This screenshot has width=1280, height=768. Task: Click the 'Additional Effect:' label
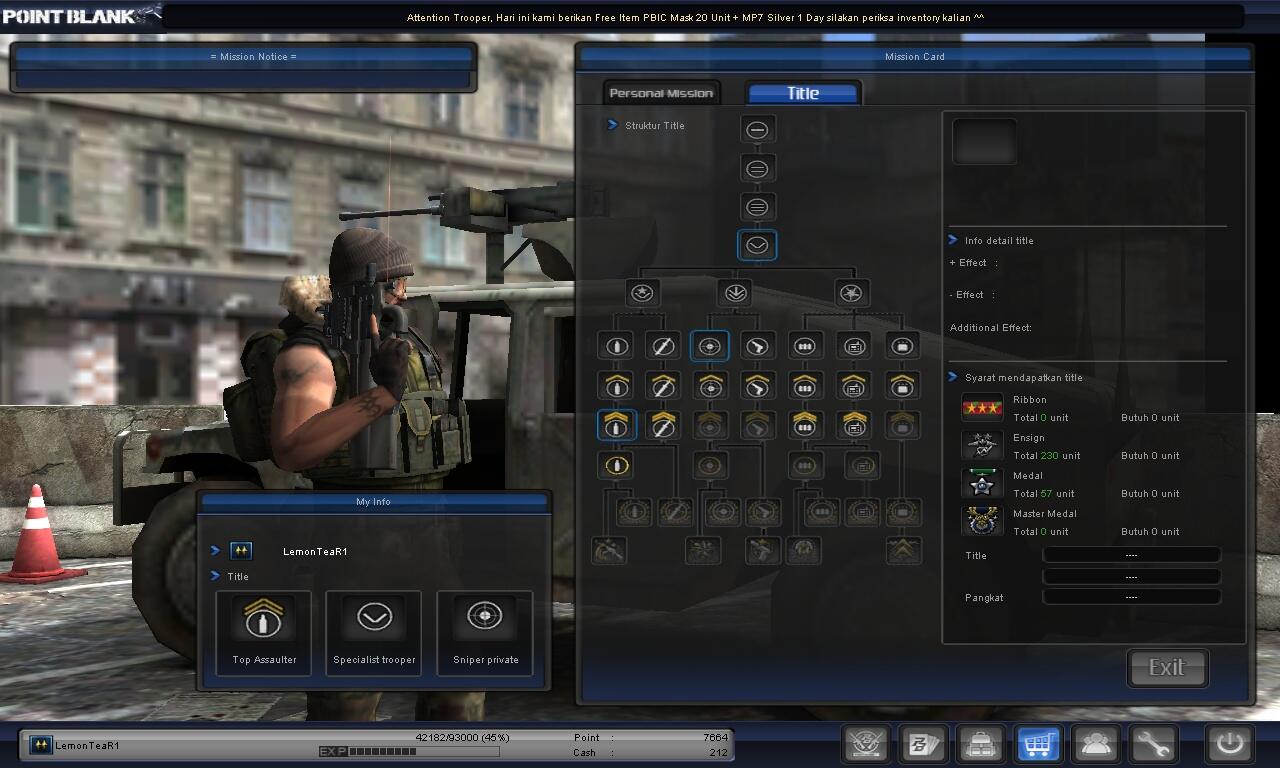[990, 328]
